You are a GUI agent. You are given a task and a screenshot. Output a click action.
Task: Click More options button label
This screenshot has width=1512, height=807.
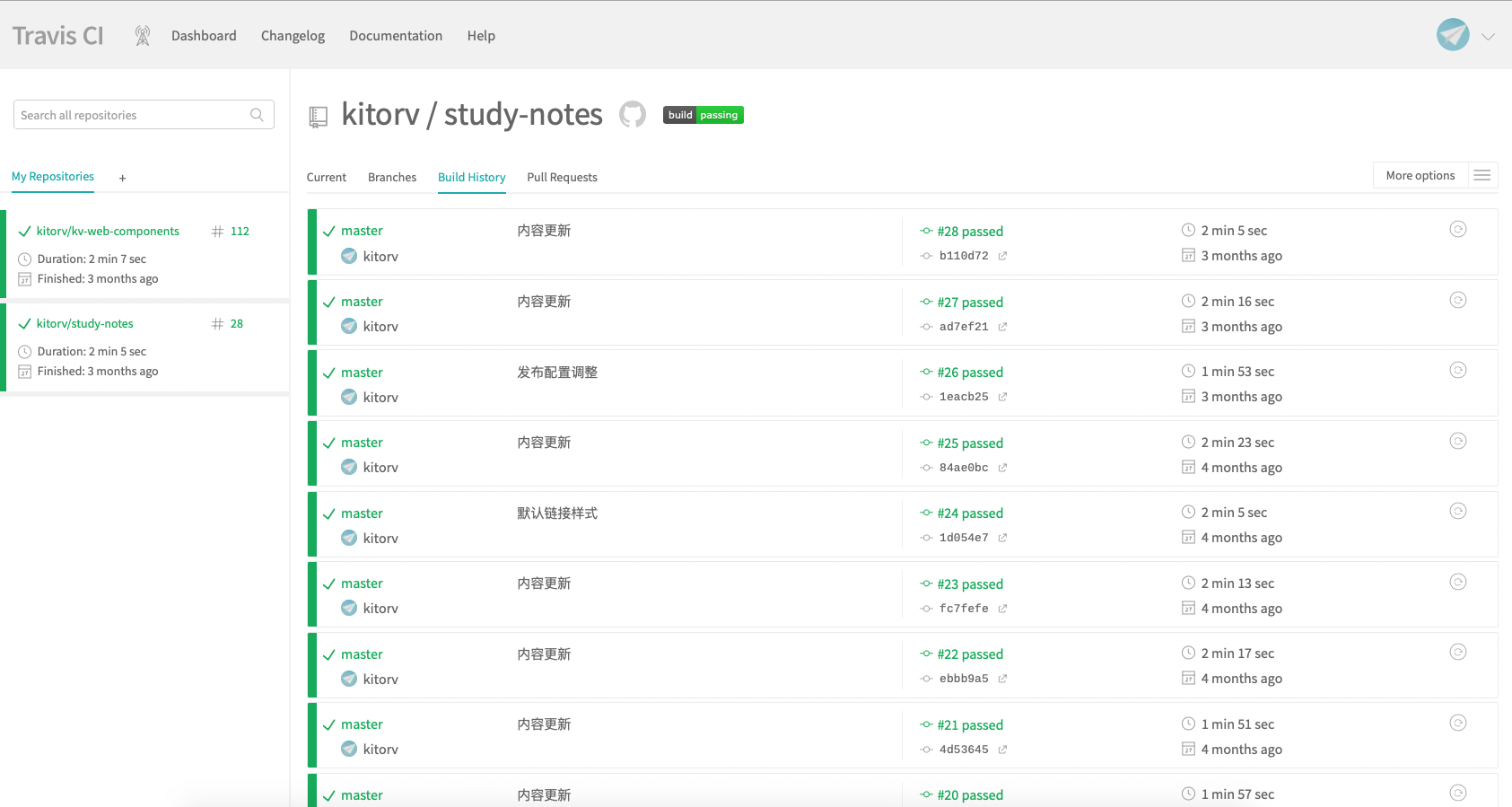(x=1420, y=175)
